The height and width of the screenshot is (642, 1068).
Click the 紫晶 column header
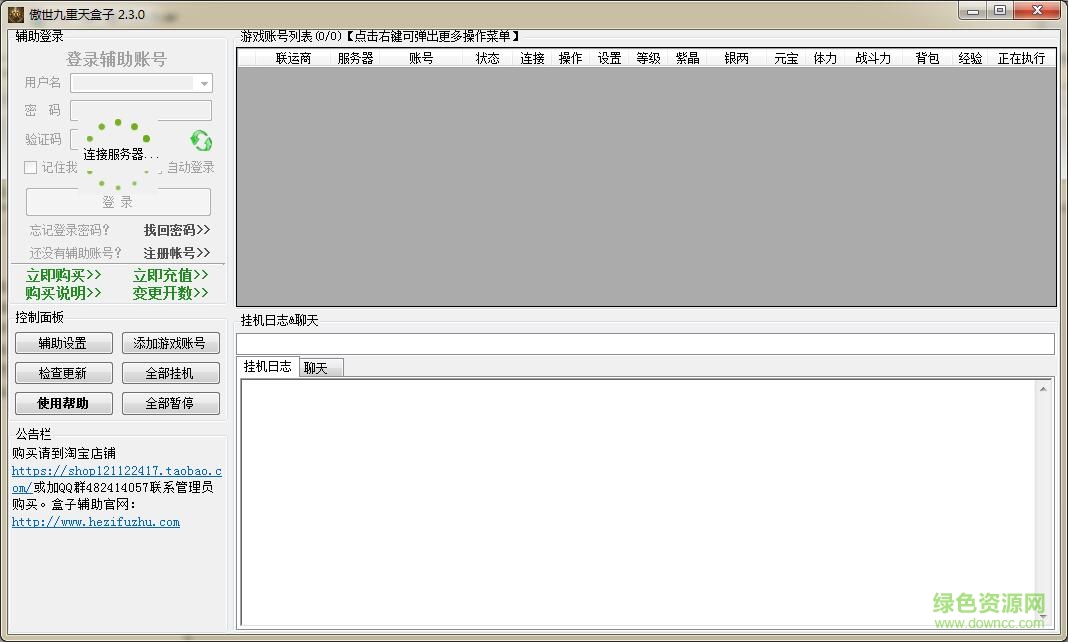click(x=687, y=59)
